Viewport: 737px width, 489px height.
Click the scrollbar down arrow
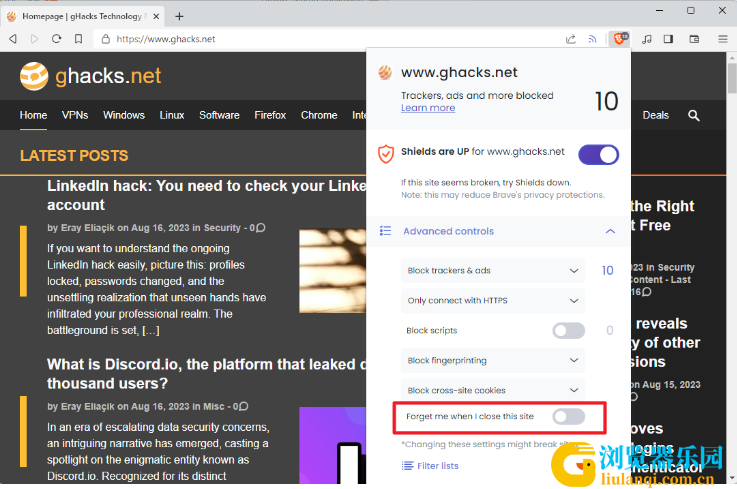click(731, 478)
